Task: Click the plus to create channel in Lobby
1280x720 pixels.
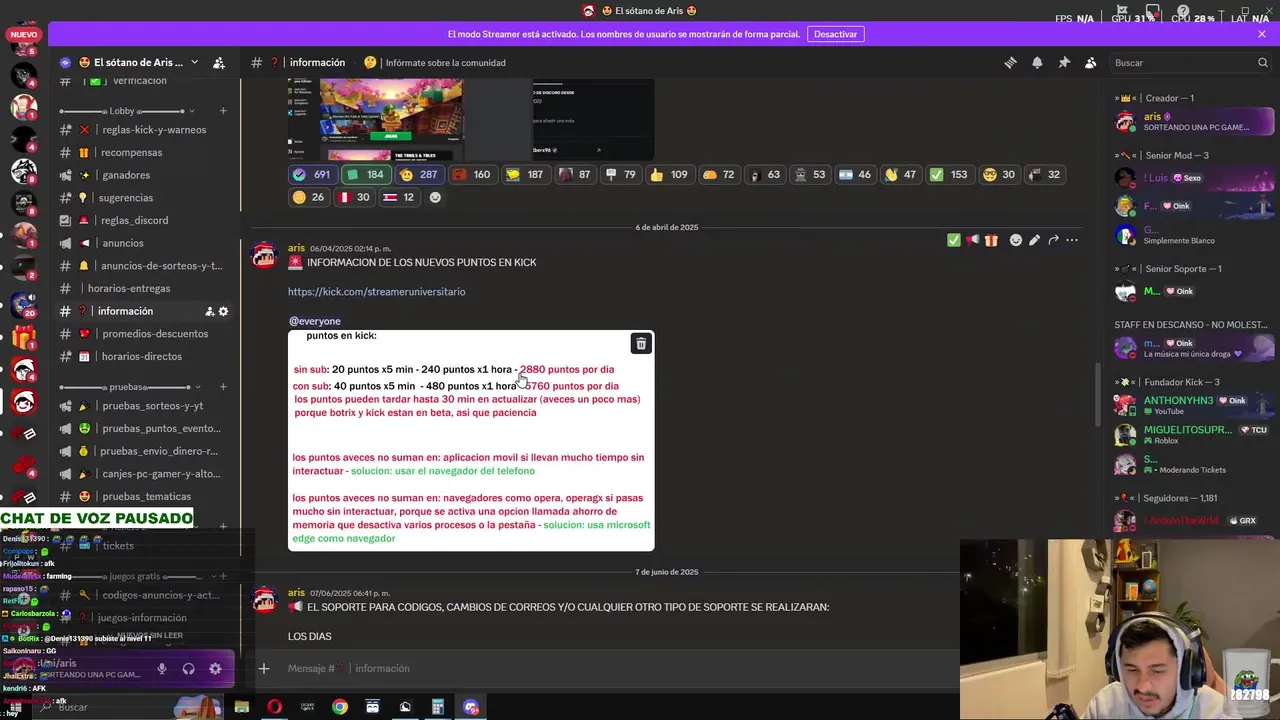Action: pos(223,111)
